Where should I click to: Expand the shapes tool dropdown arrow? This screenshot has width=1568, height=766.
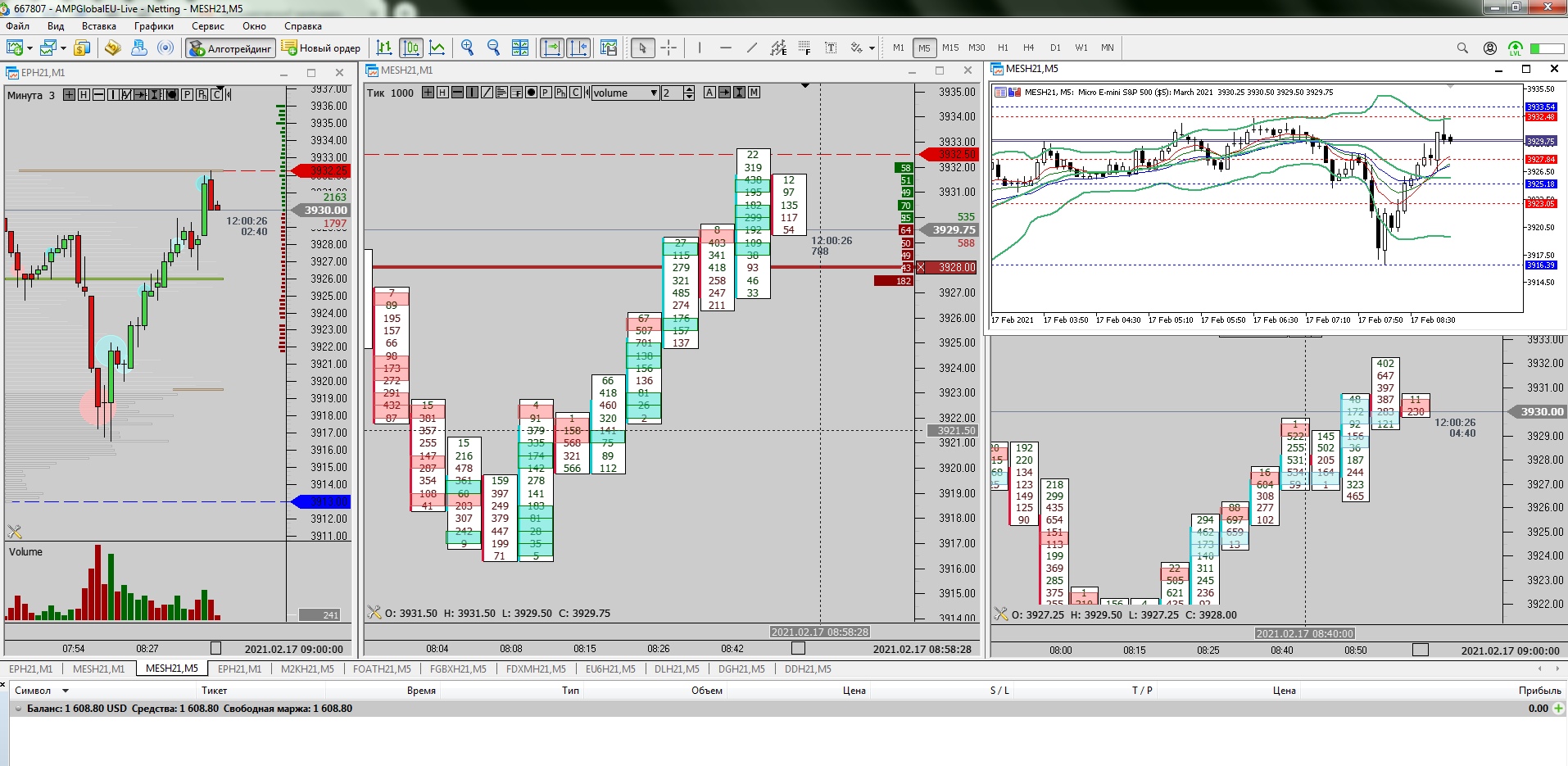click(x=872, y=48)
